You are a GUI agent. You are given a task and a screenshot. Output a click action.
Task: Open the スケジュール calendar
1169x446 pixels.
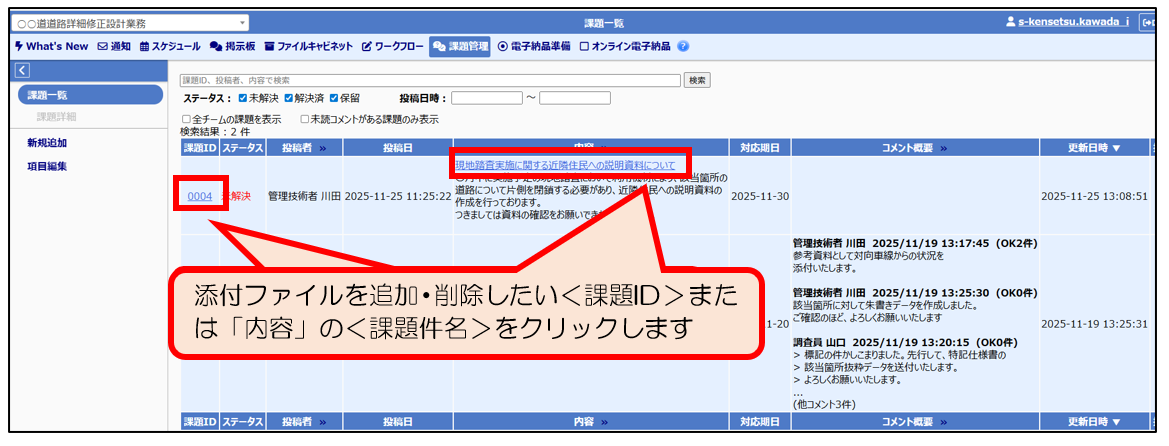click(x=172, y=46)
